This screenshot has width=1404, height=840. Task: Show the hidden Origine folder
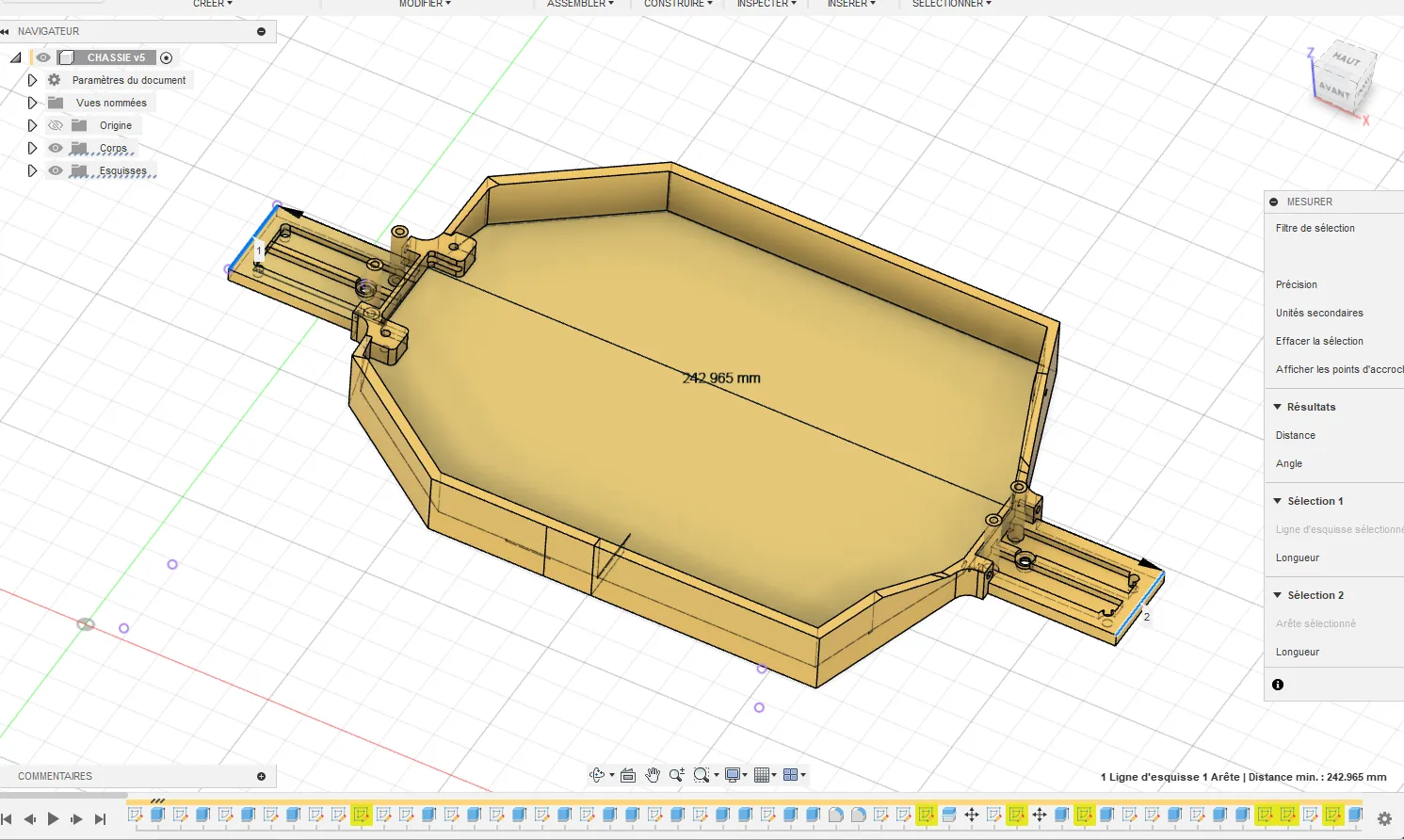[x=56, y=125]
